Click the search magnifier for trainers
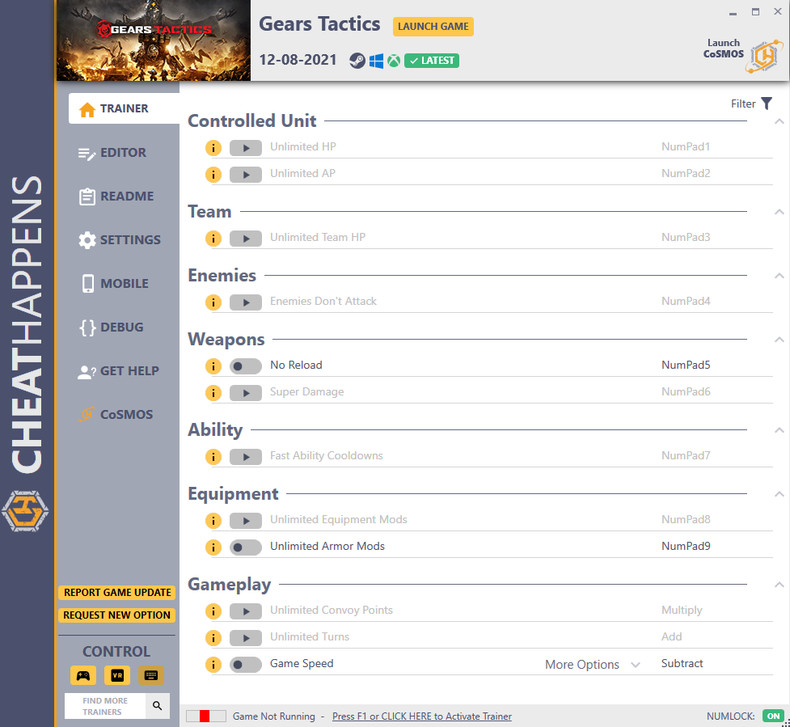Screen dimensions: 790x727 157,706
